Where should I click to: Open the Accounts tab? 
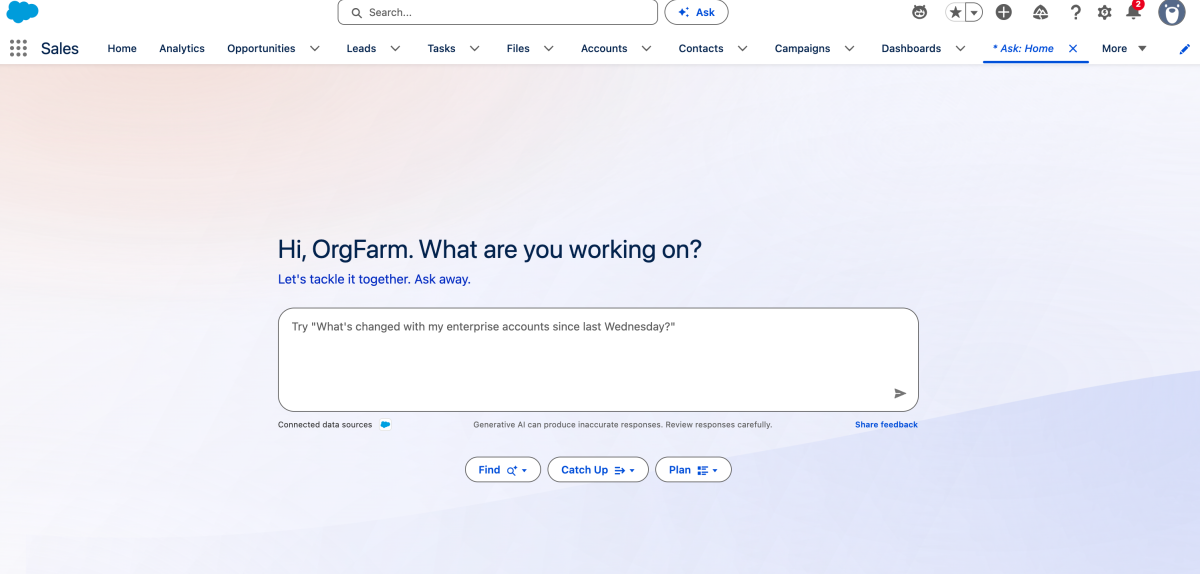(x=604, y=48)
